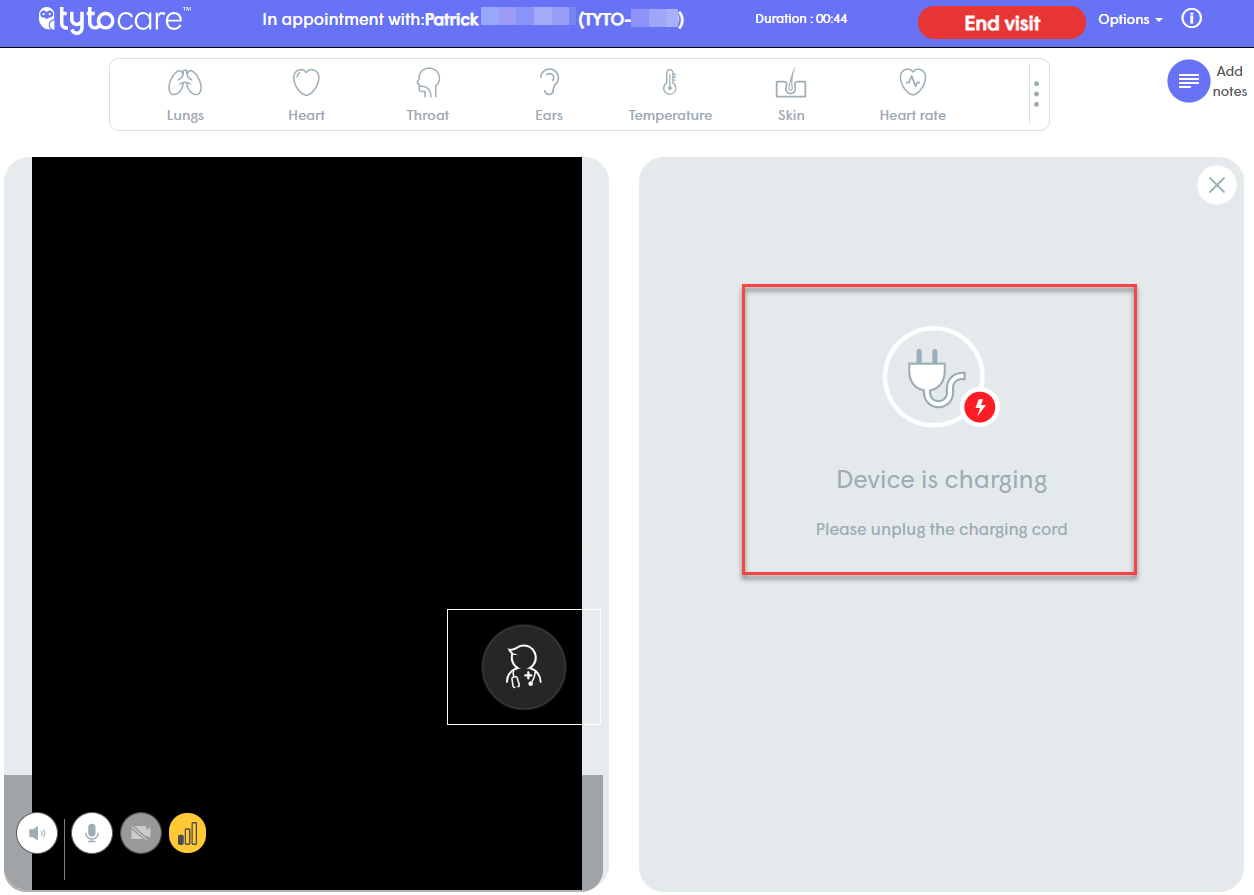The image size is (1254, 895).
Task: Start the Ears examination
Action: 548,92
